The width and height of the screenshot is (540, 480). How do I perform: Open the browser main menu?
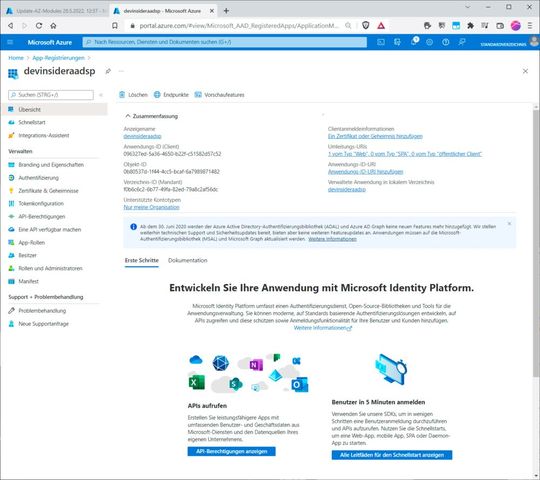pos(530,25)
